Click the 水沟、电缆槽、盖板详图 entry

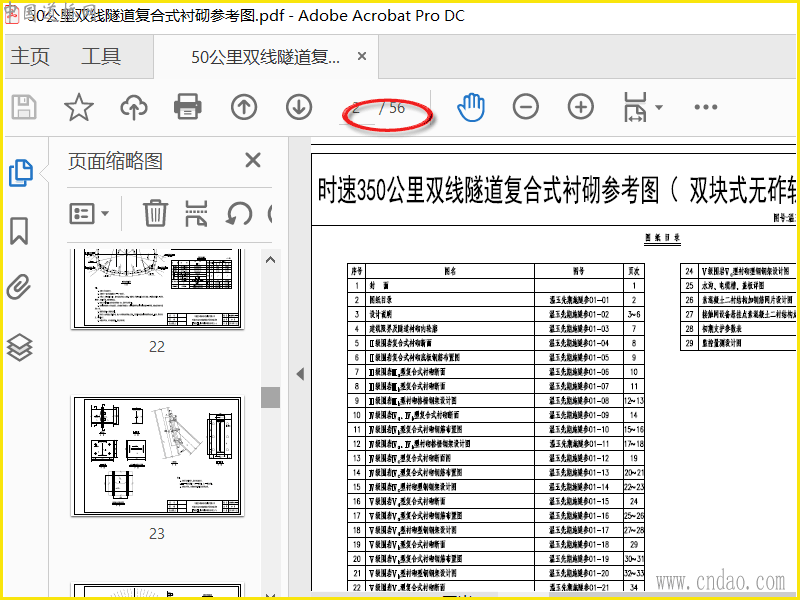click(x=733, y=285)
